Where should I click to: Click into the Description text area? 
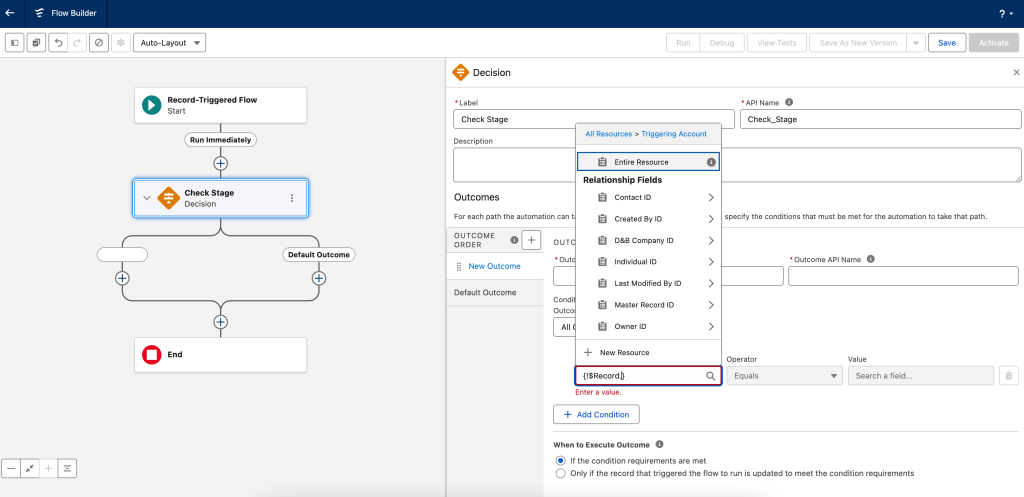pyautogui.click(x=737, y=165)
